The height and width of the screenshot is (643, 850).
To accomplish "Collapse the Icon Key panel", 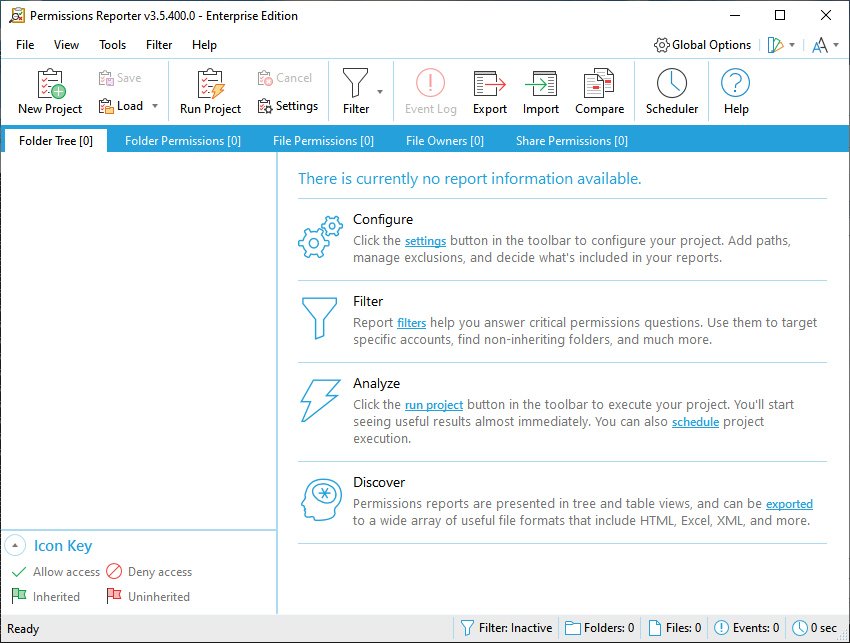I will tap(15, 546).
